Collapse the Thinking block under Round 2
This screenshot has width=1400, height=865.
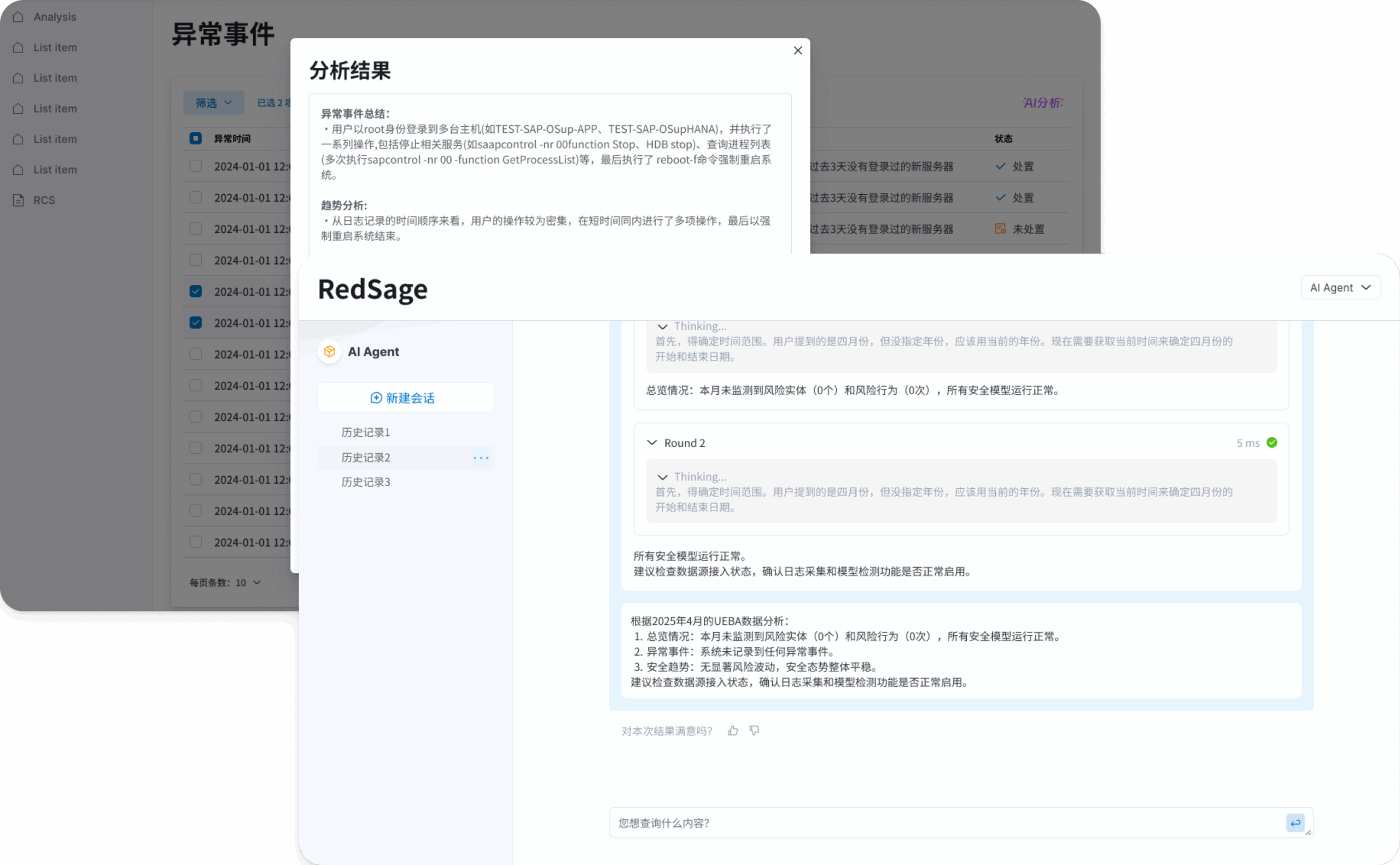point(662,477)
